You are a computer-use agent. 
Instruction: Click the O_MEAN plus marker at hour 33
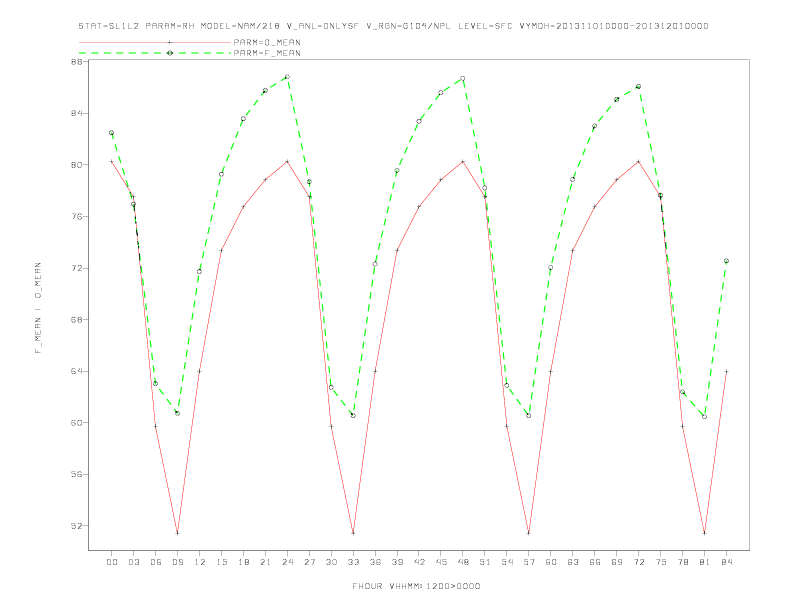353,533
